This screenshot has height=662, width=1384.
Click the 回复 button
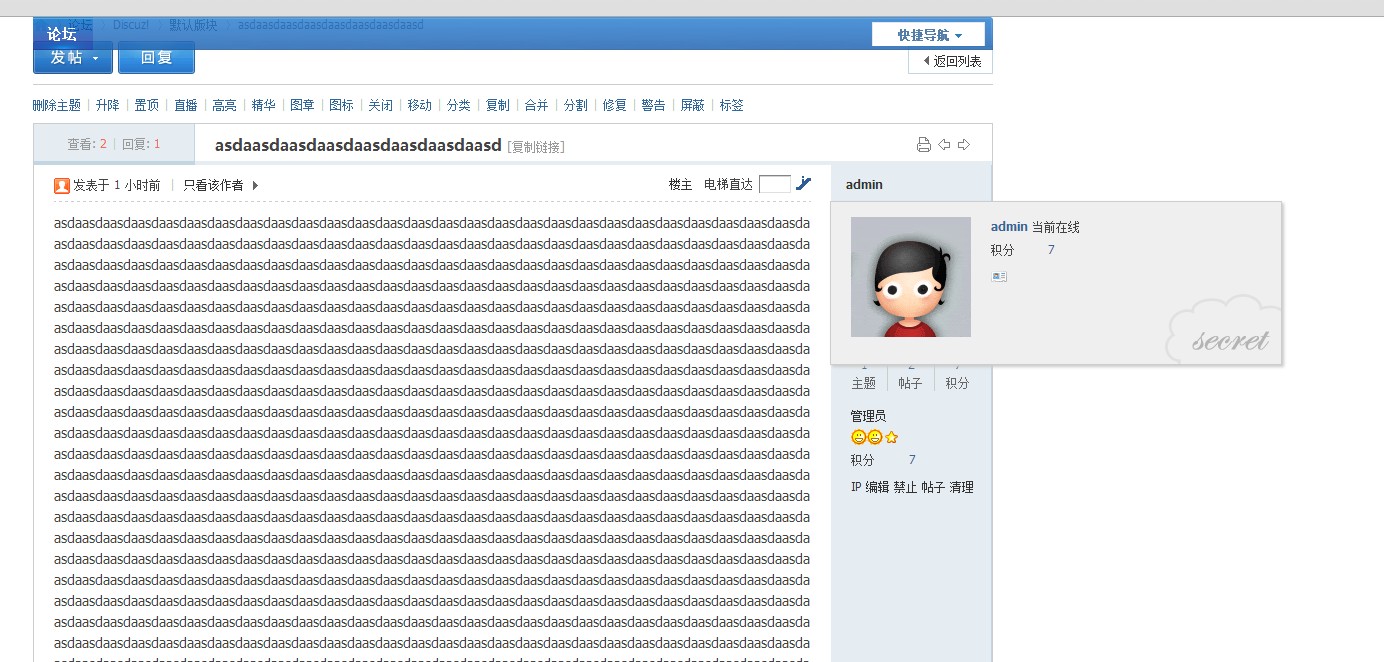156,57
